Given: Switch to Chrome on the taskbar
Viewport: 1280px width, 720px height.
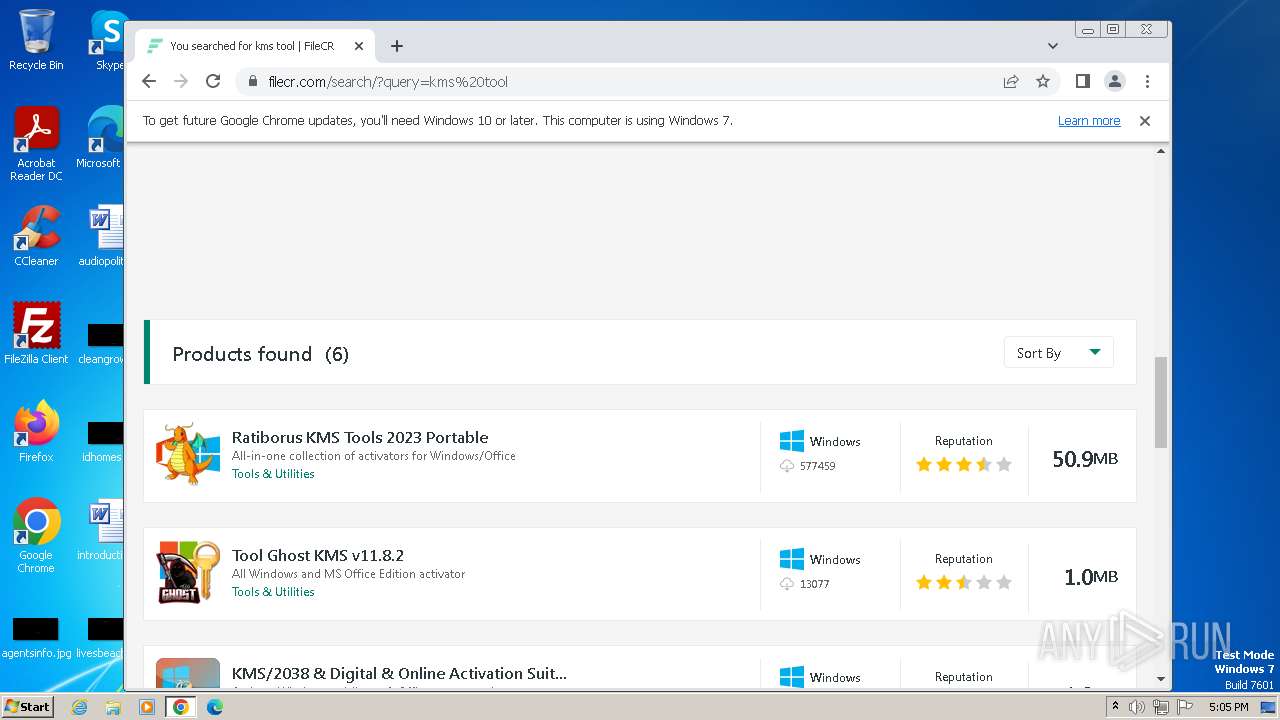Looking at the screenshot, I should point(181,707).
